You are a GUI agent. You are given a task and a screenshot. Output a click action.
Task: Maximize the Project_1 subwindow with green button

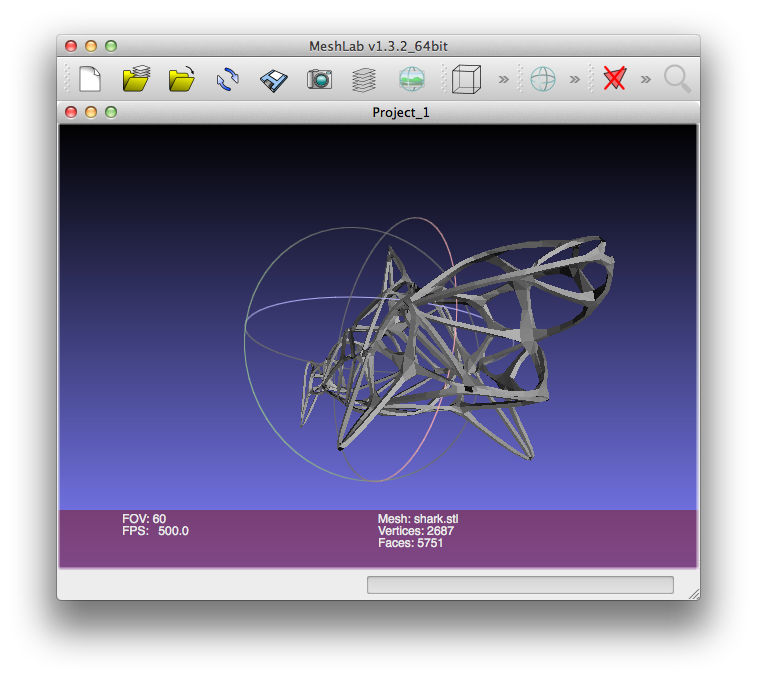(x=111, y=112)
